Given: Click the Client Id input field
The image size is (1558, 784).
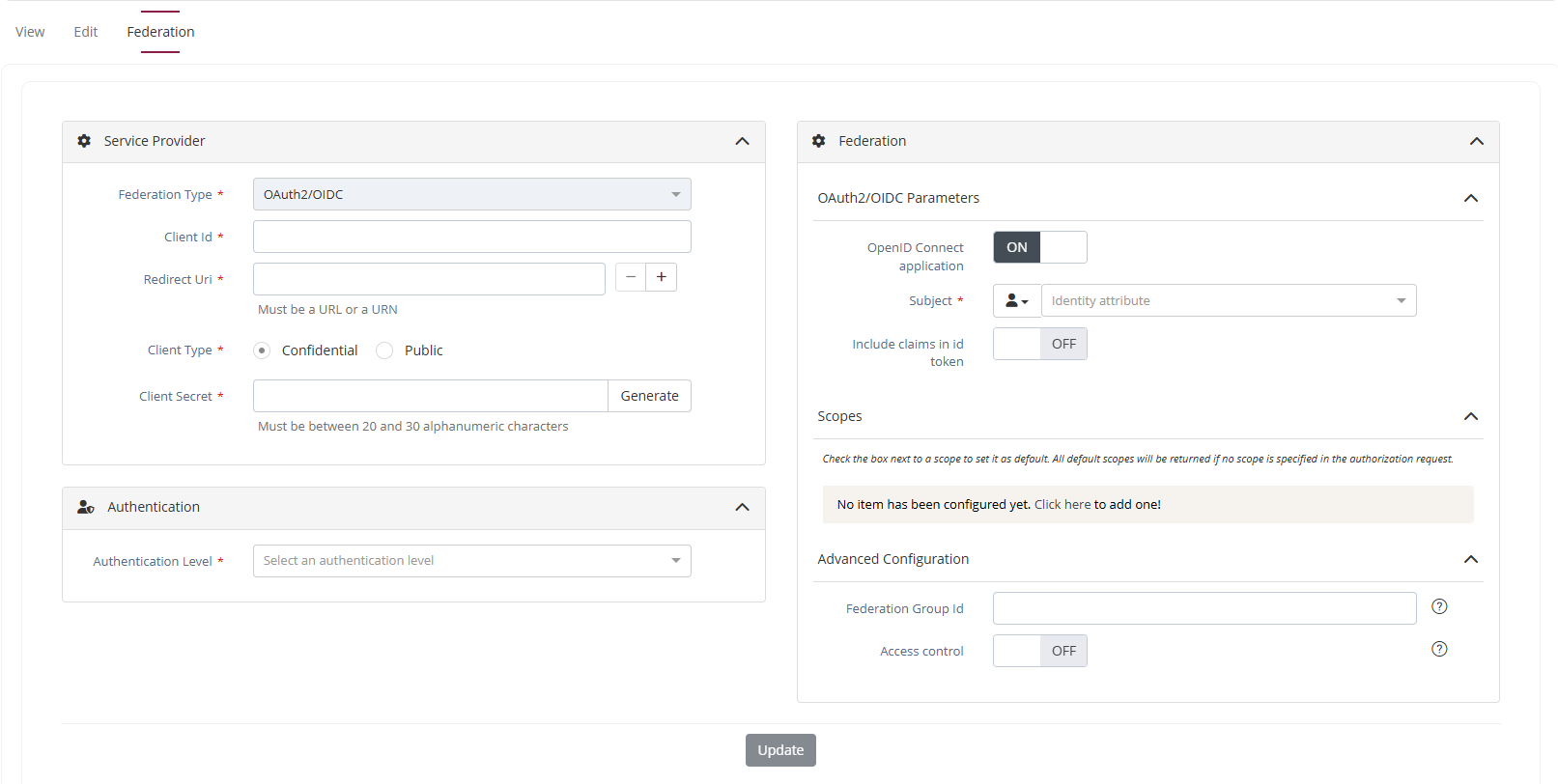Looking at the screenshot, I should 471,237.
